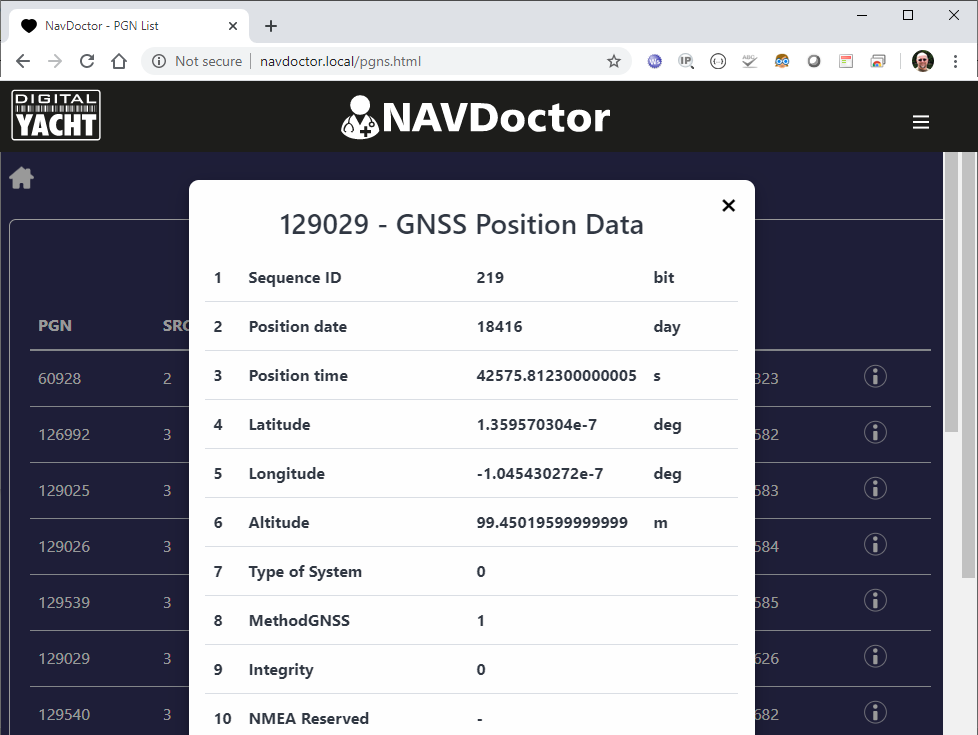Open the NavDoctor hamburger navigation menu
The height and width of the screenshot is (735, 978).
tap(920, 121)
